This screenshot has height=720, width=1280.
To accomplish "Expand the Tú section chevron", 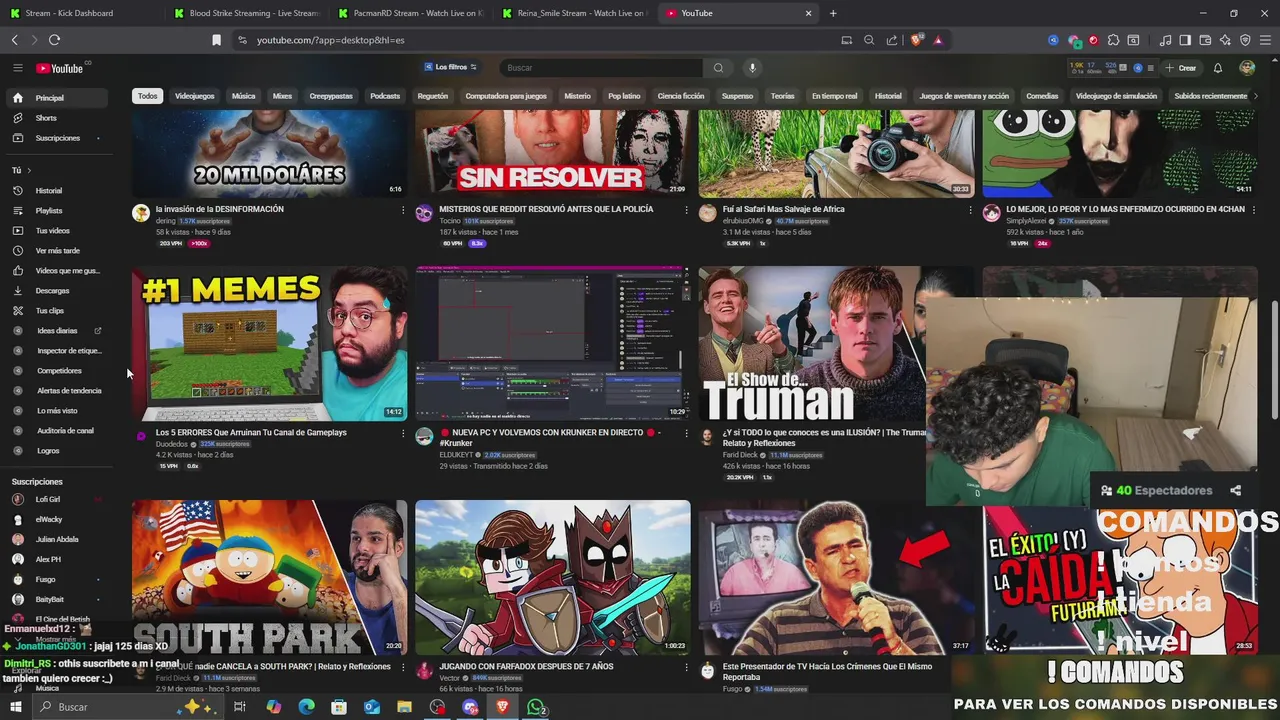I will 29,171.
